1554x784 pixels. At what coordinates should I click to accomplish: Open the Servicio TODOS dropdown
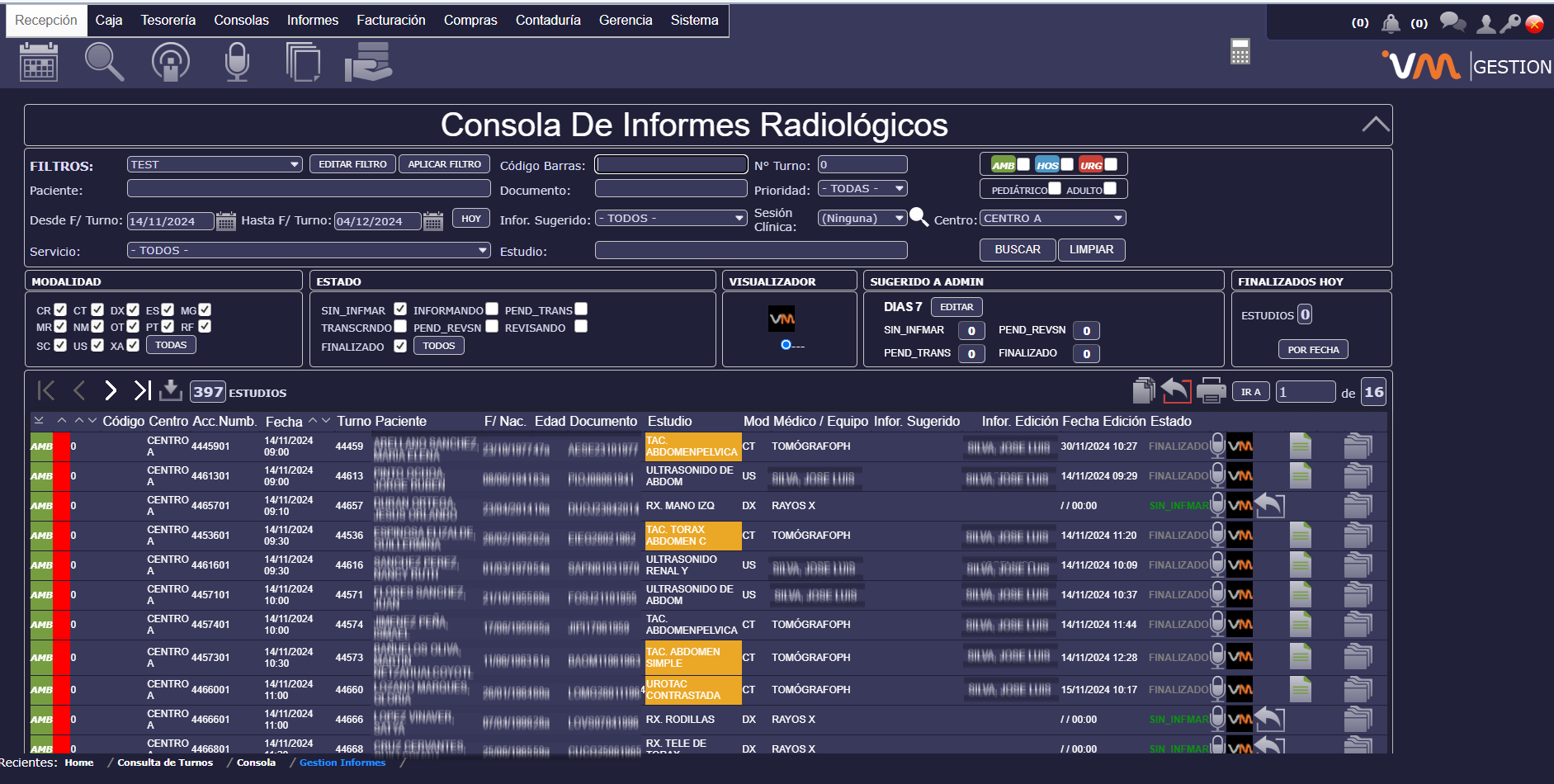tap(309, 250)
